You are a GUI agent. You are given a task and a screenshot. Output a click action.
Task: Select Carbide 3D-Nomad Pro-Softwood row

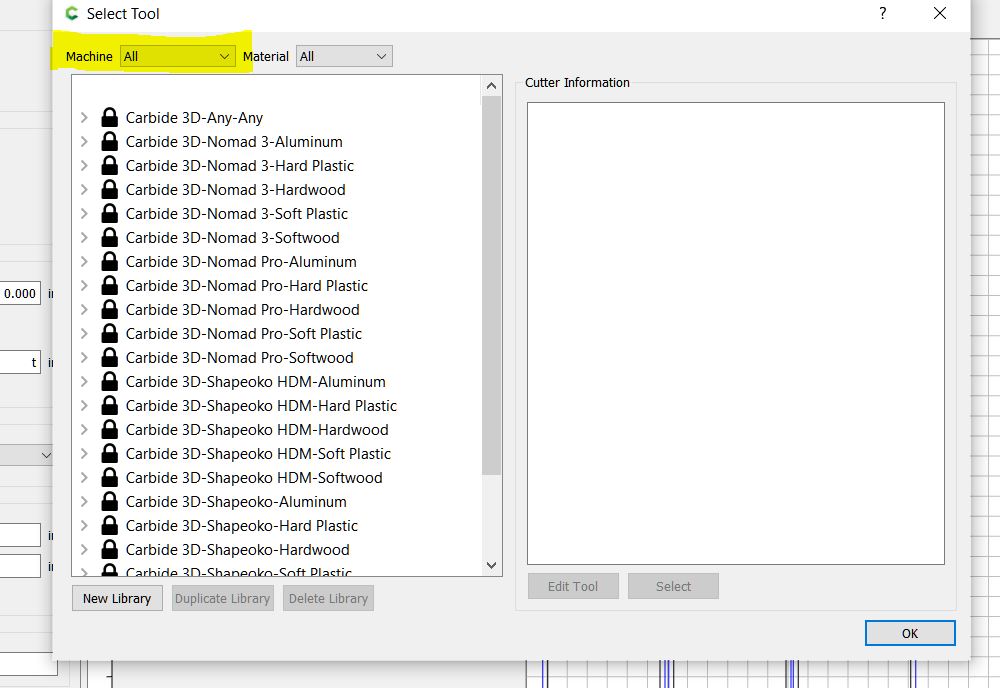[x=277, y=358]
